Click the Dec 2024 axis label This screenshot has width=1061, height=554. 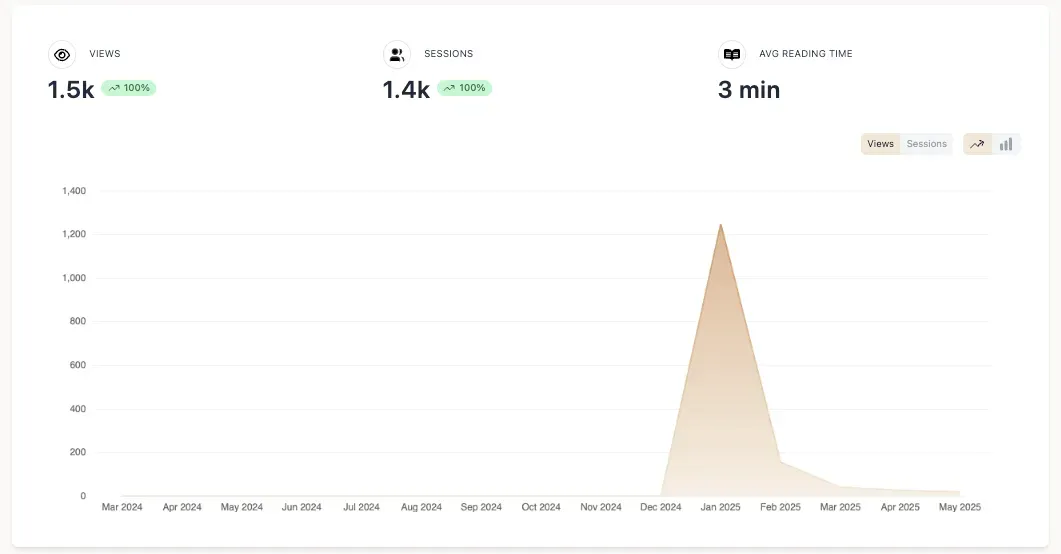pyautogui.click(x=661, y=507)
